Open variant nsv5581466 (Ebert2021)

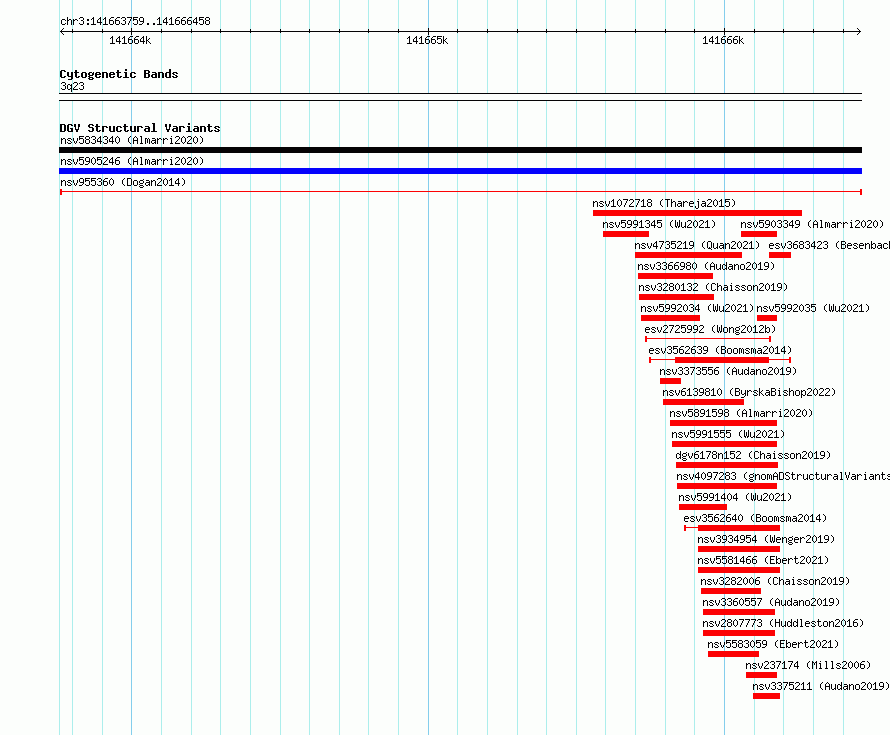(x=763, y=560)
